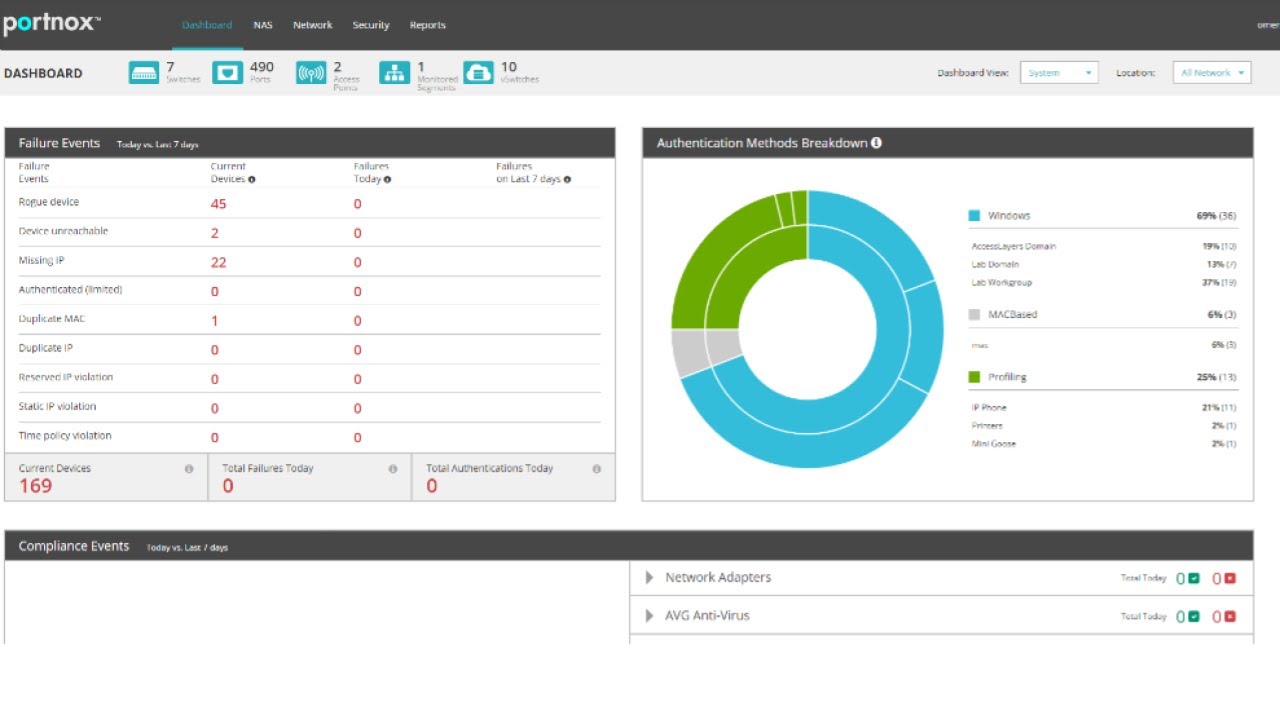The width and height of the screenshot is (1280, 720).
Task: Click info icon in Current Devices summary box
Action: tap(189, 469)
